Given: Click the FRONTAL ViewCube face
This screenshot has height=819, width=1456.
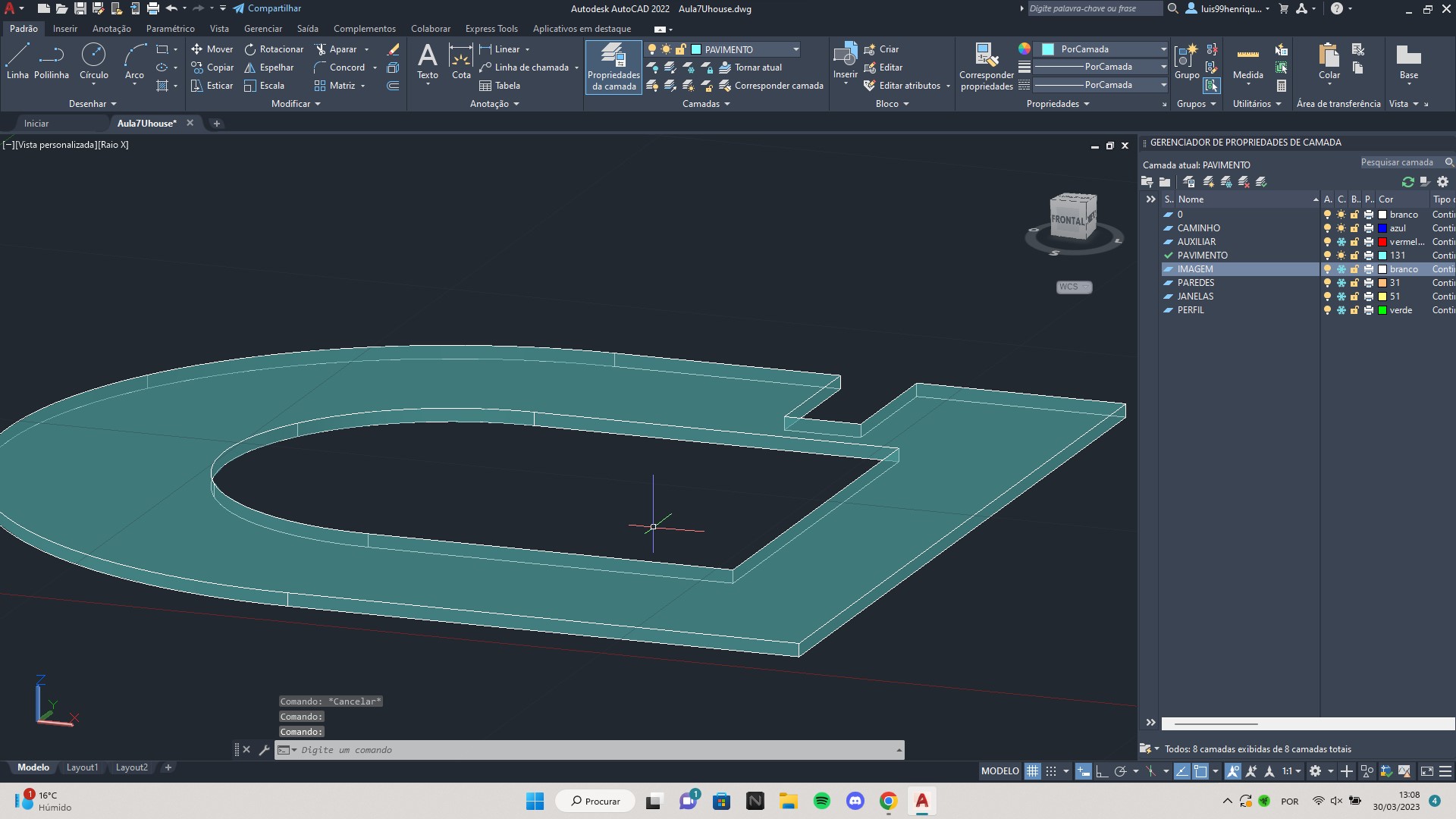Looking at the screenshot, I should 1067,221.
